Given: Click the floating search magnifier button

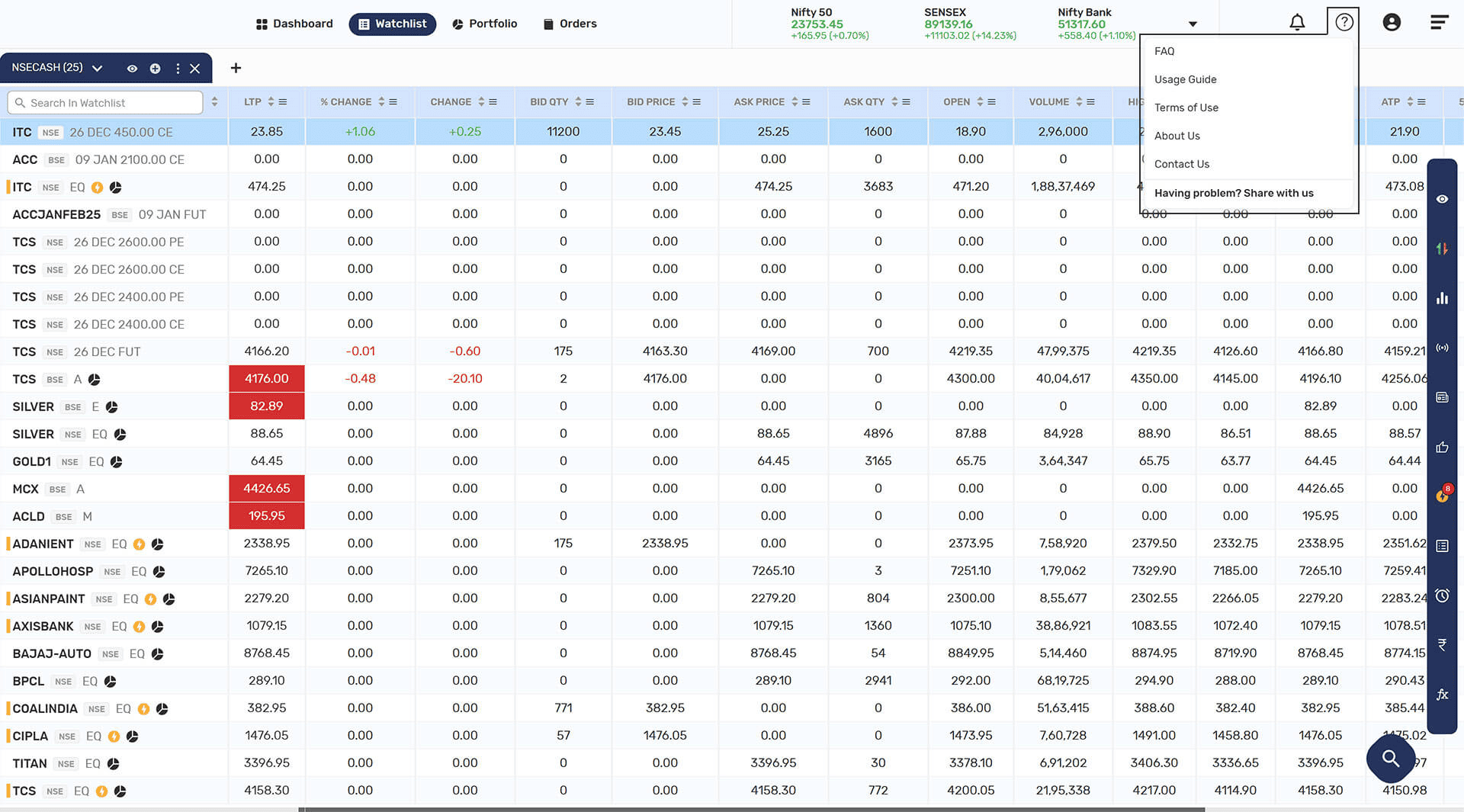Looking at the screenshot, I should [1391, 759].
